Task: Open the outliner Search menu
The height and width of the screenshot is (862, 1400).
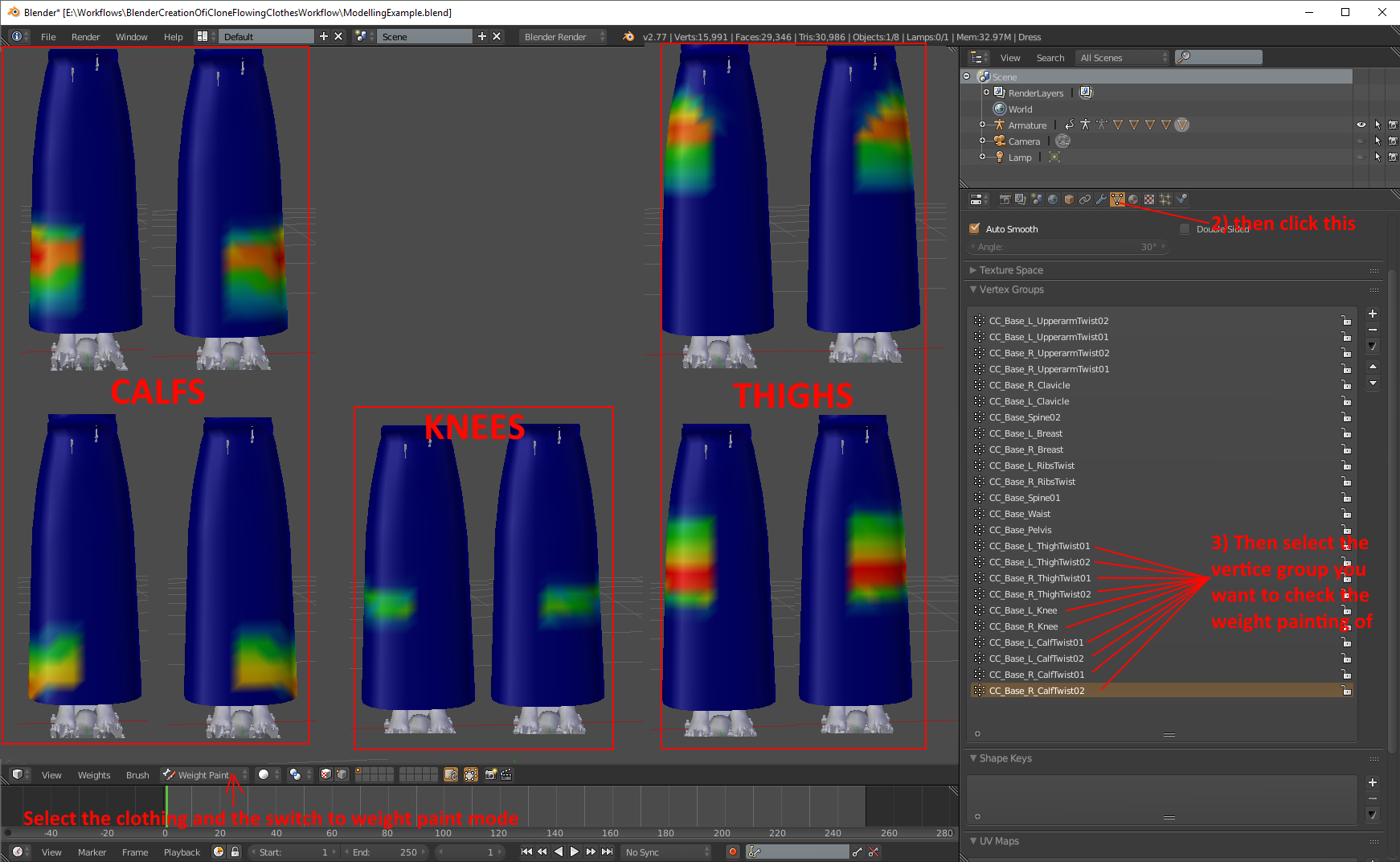Action: tap(1050, 58)
